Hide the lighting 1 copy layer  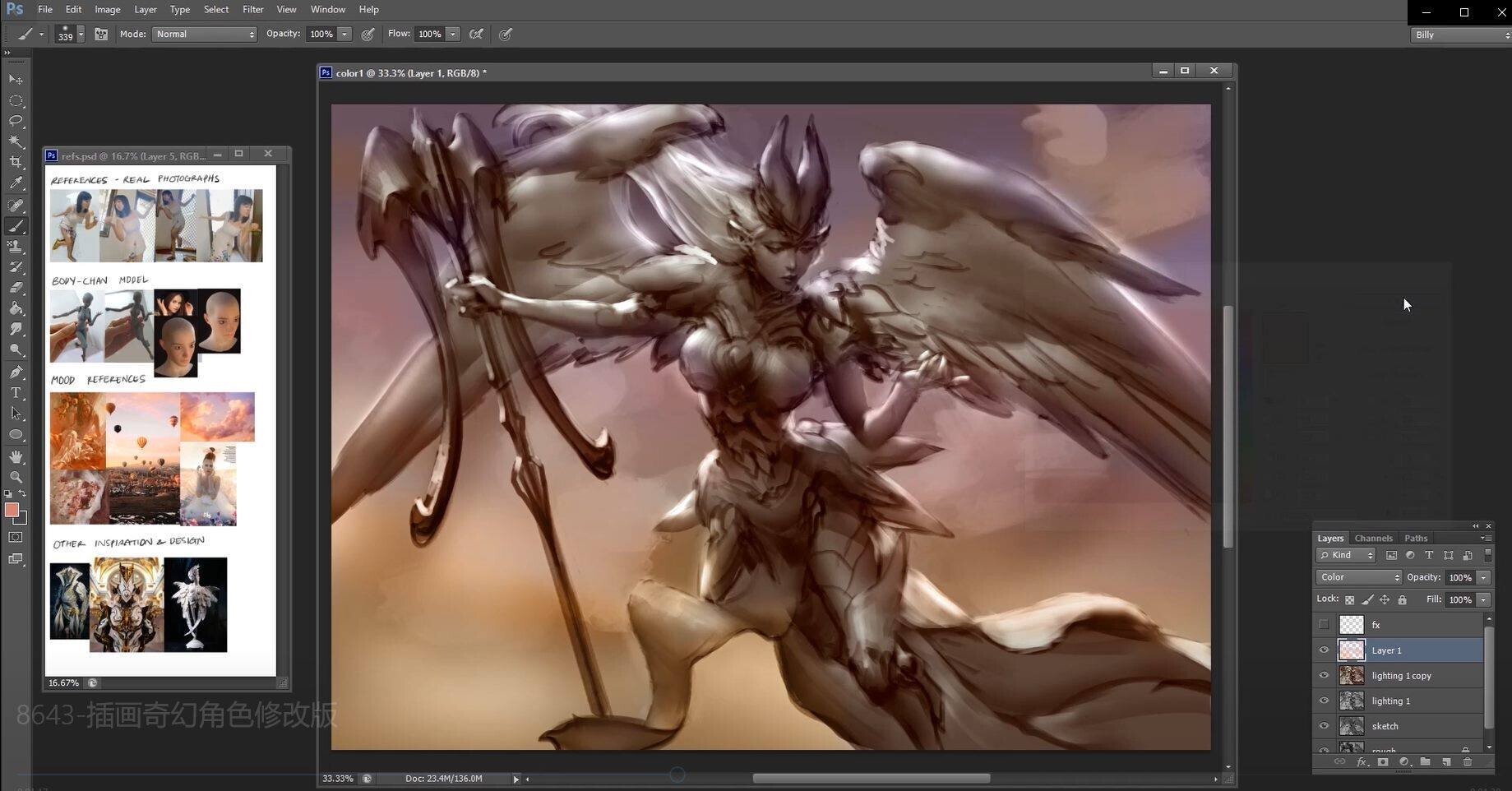tap(1324, 676)
